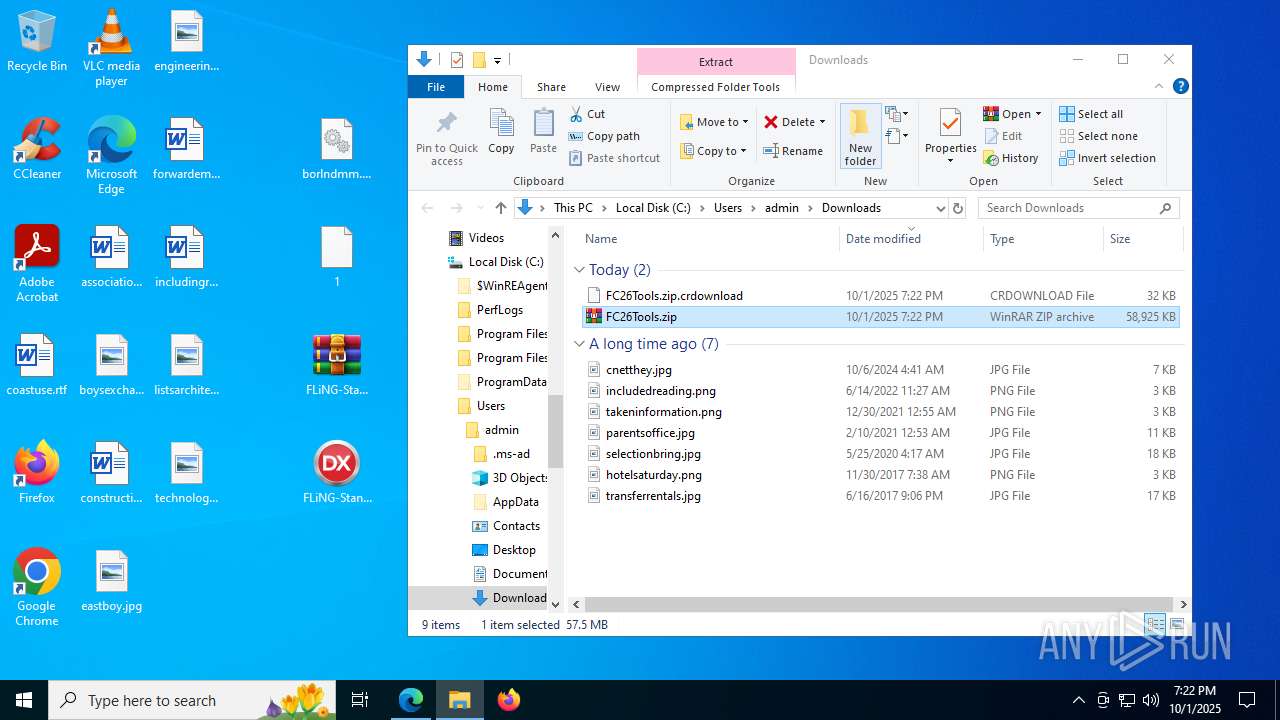Click Type here to search box
This screenshot has width=1280, height=720.
pyautogui.click(x=193, y=700)
